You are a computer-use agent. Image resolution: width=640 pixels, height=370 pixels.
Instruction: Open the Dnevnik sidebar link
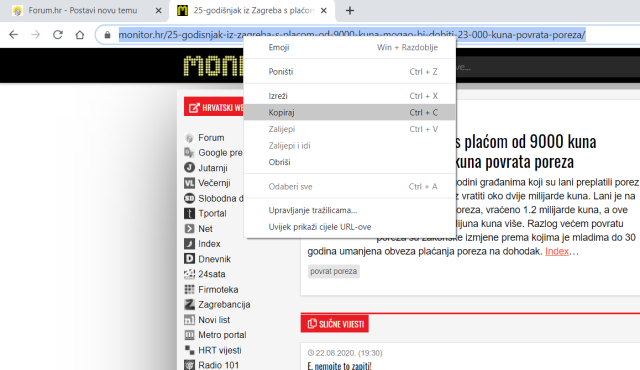point(214,259)
